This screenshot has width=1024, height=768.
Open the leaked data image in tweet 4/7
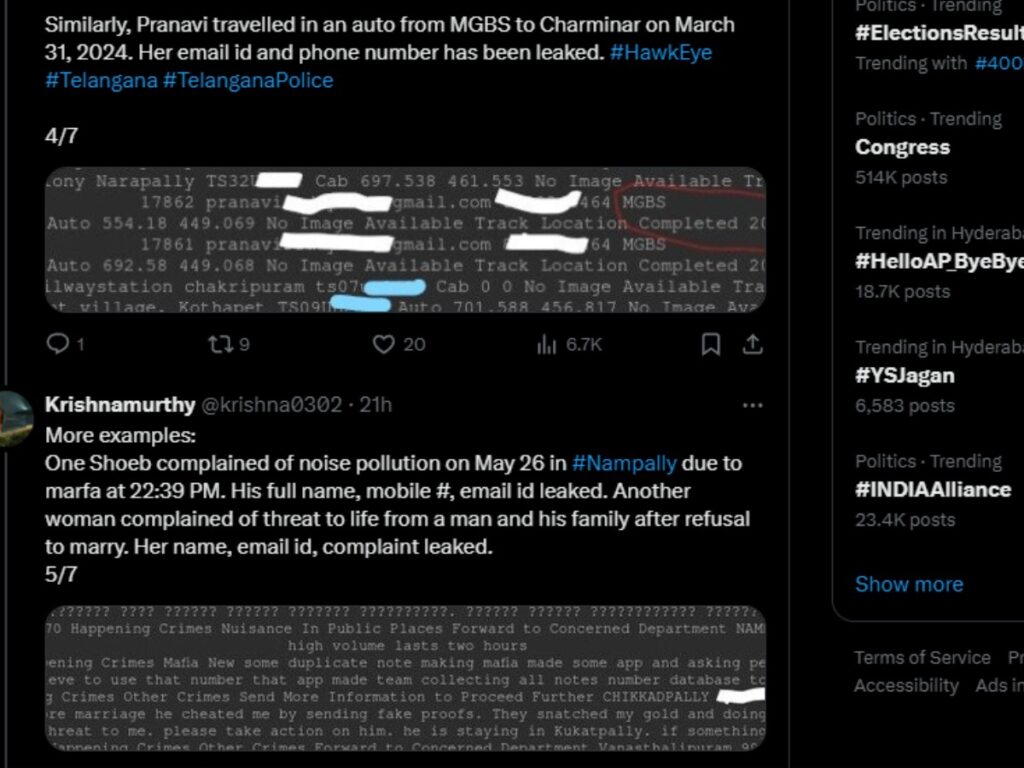click(x=405, y=239)
